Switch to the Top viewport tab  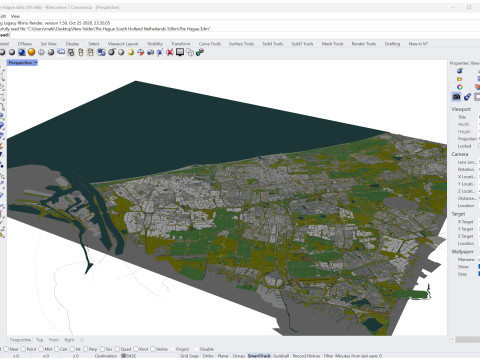click(40, 340)
